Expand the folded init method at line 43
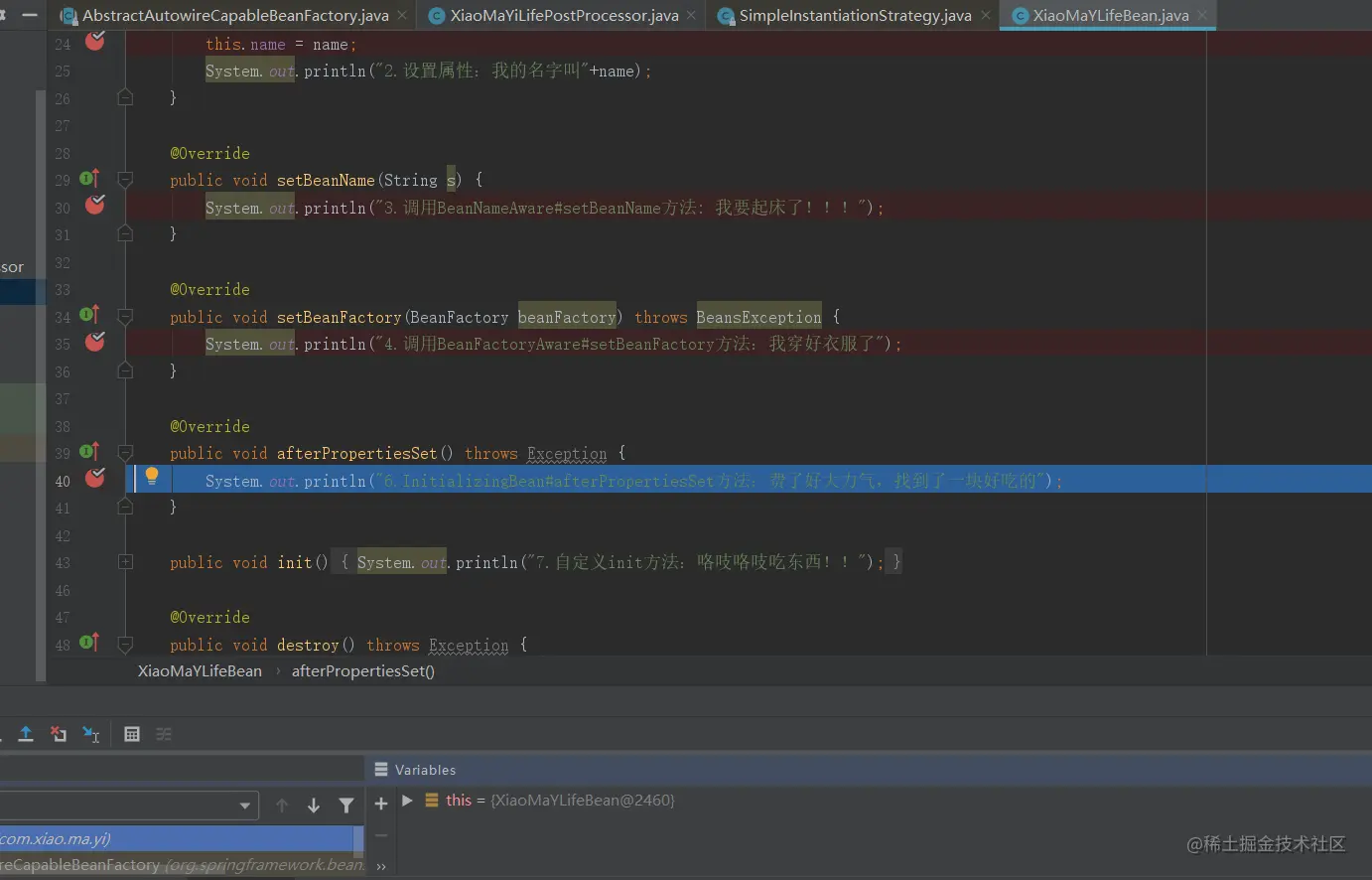 (x=125, y=562)
